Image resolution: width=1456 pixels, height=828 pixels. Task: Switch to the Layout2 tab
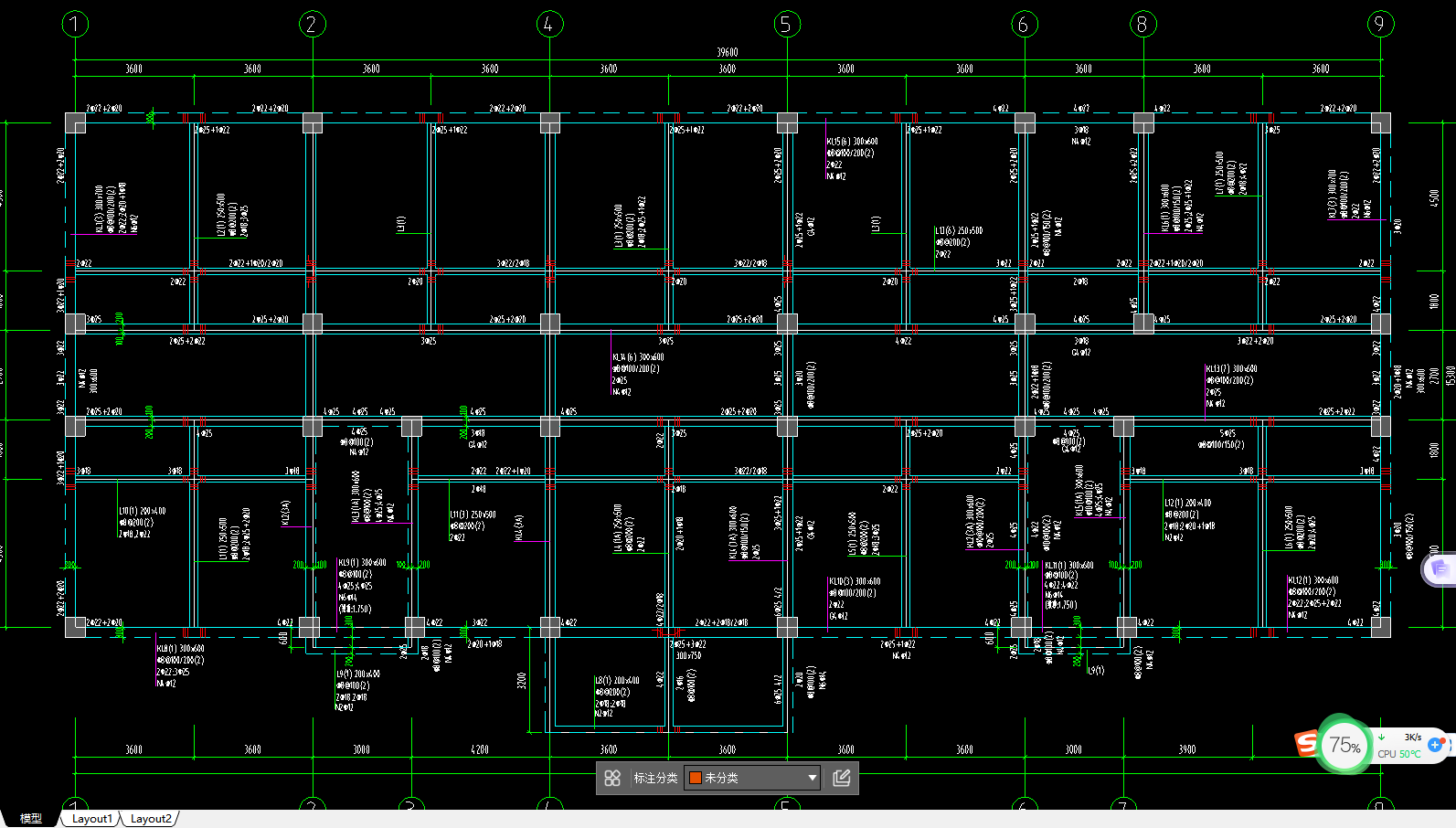coord(151,818)
